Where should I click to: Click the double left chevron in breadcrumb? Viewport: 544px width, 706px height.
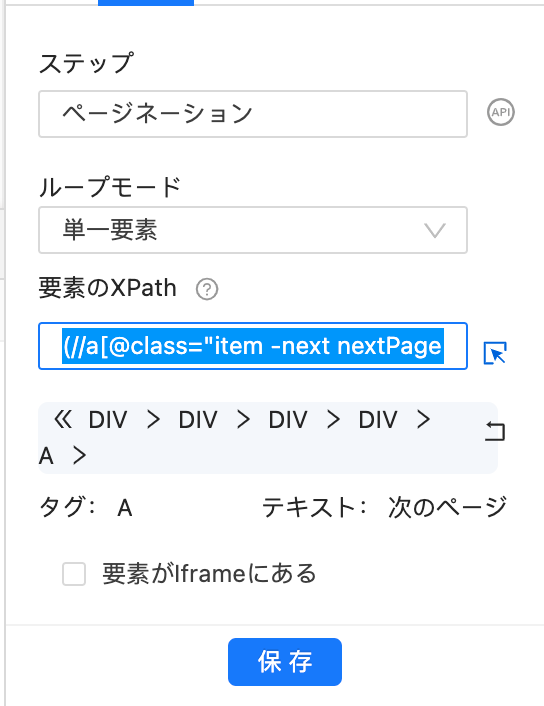[x=63, y=420]
